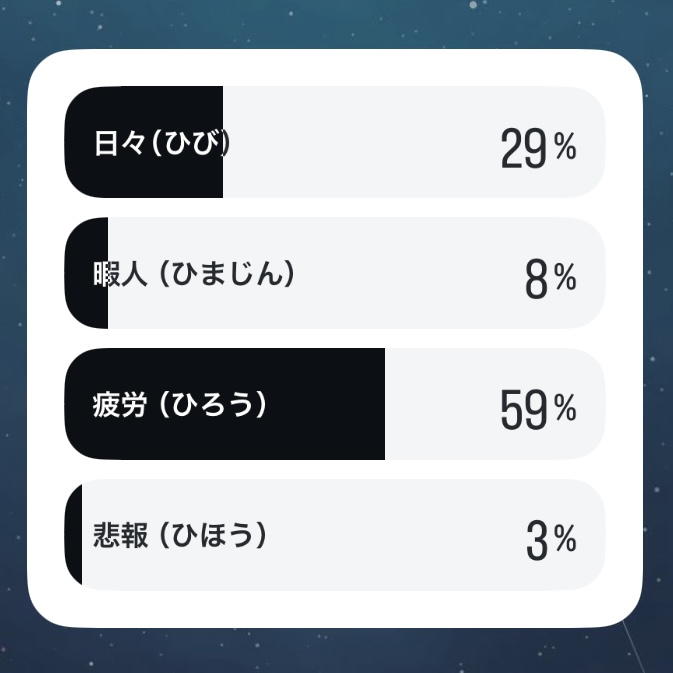The image size is (673, 673).
Task: Click the 59% result value
Action: [538, 409]
